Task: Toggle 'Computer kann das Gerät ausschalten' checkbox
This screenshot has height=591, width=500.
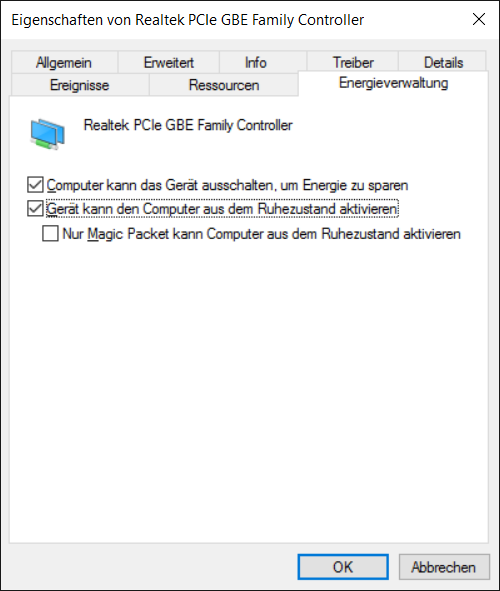Action: [35, 185]
